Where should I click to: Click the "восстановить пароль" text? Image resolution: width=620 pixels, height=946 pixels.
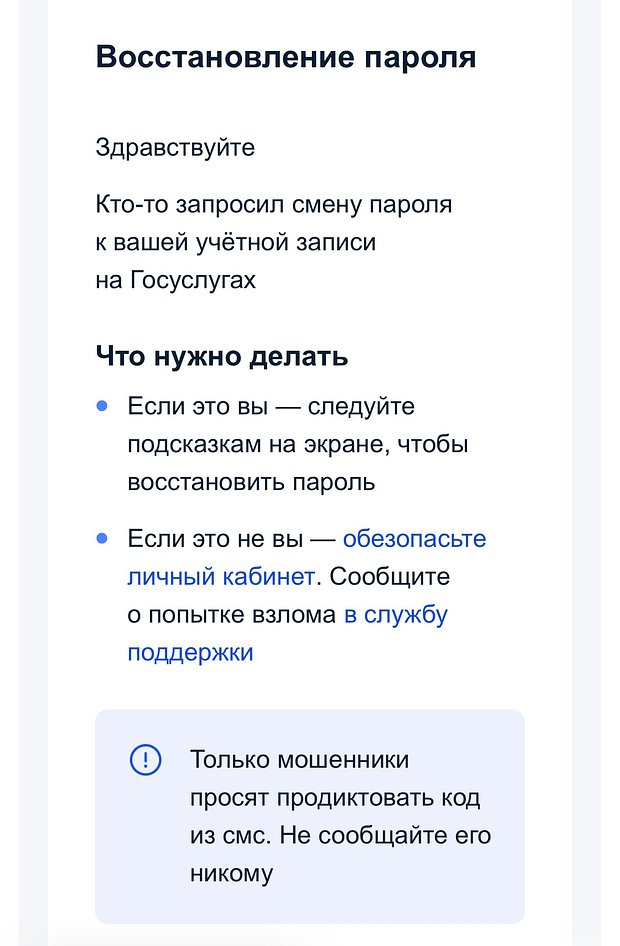click(251, 482)
